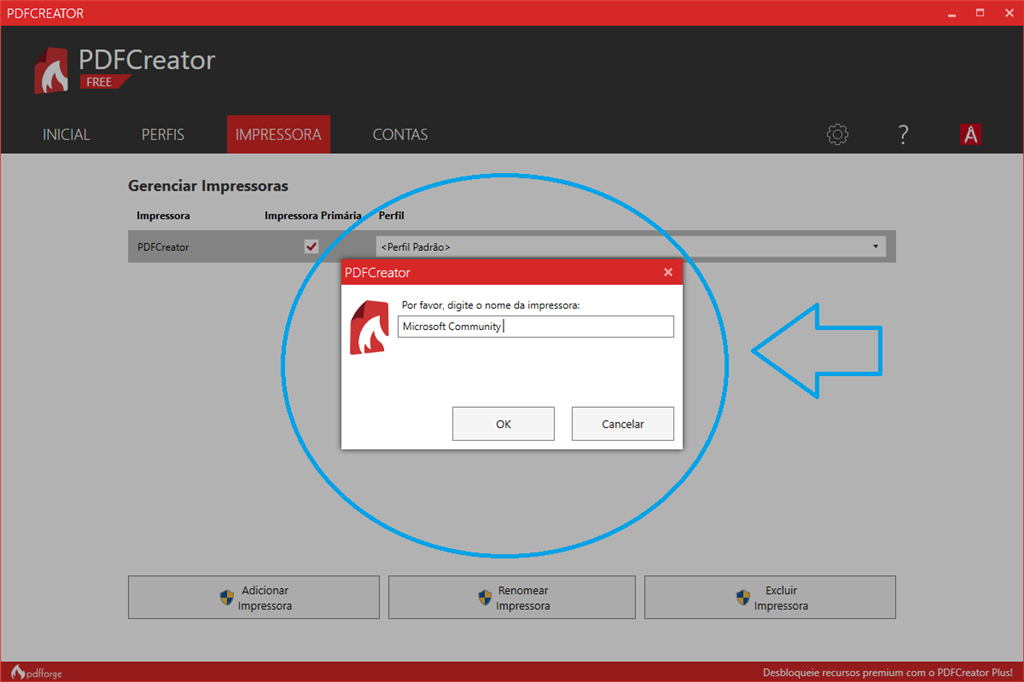
Task: Minimize the PDFCreator main window
Action: tap(952, 13)
